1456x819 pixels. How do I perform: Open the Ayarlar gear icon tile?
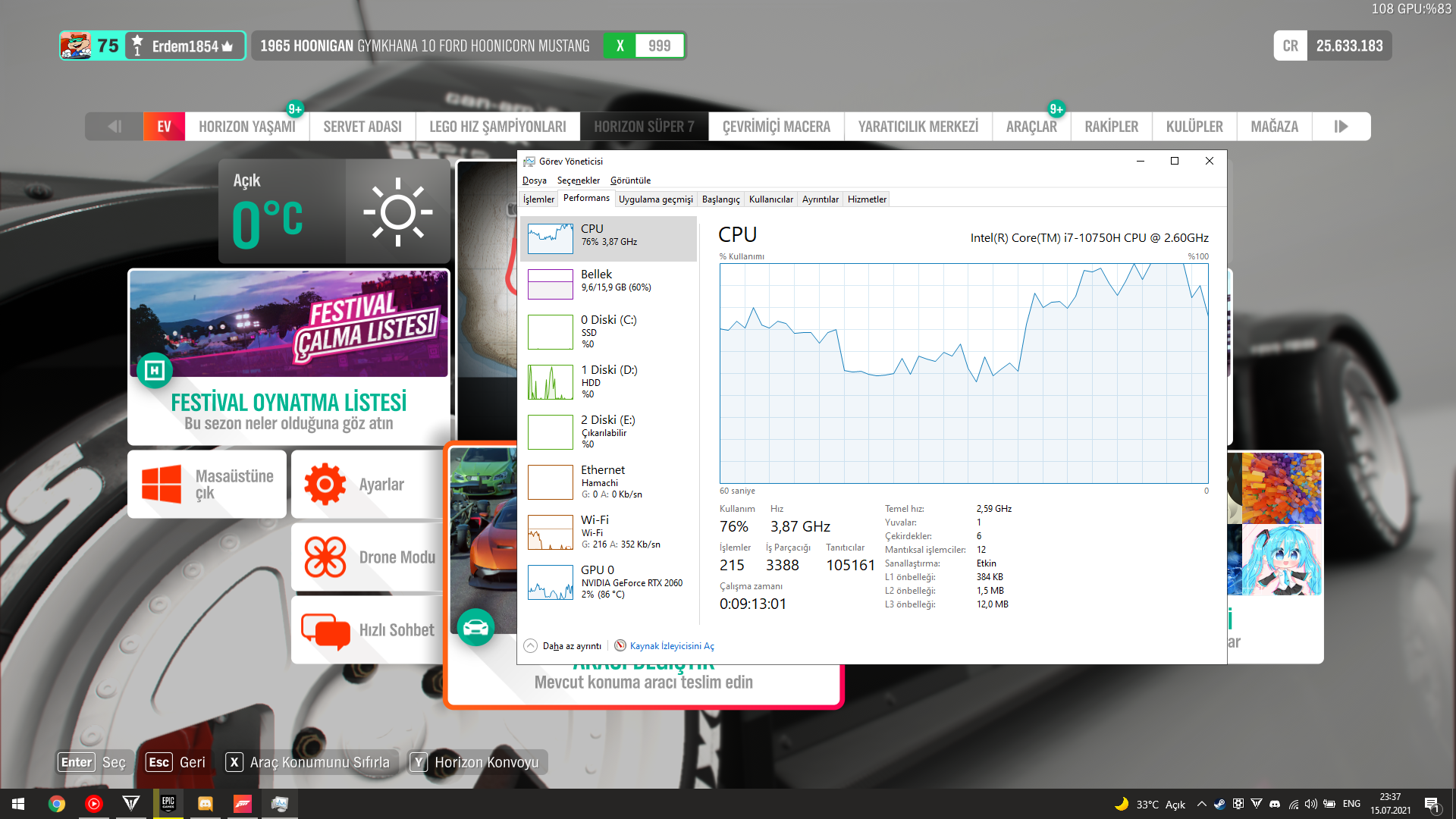[325, 484]
